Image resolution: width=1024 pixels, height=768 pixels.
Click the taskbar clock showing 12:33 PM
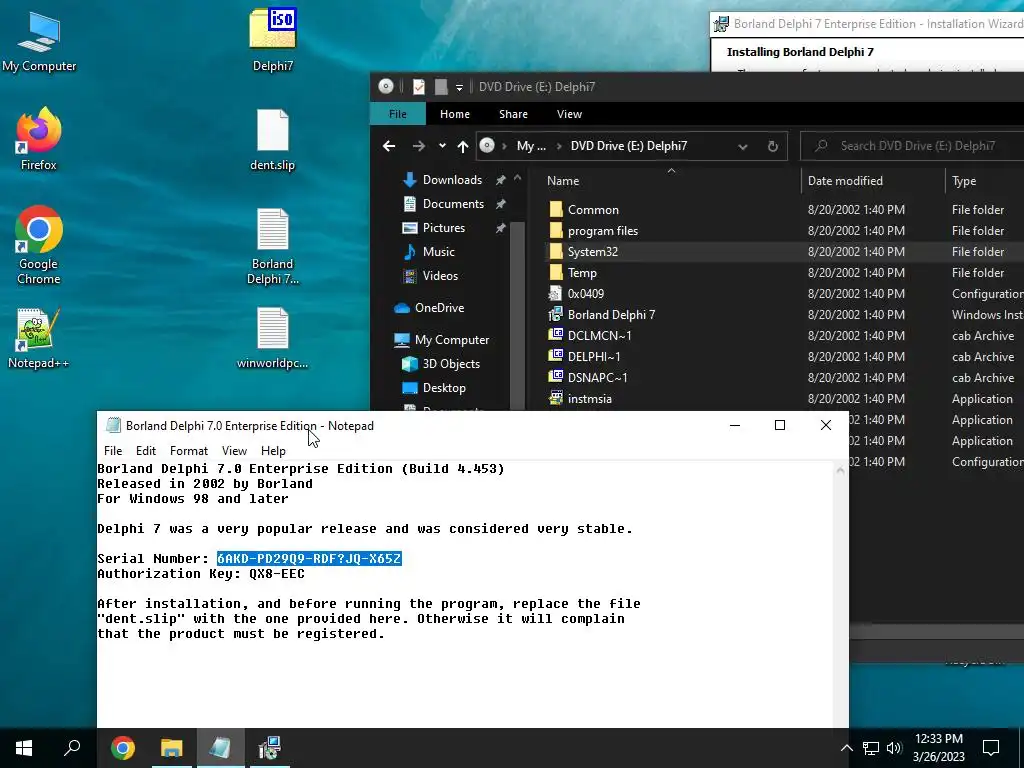[938, 748]
